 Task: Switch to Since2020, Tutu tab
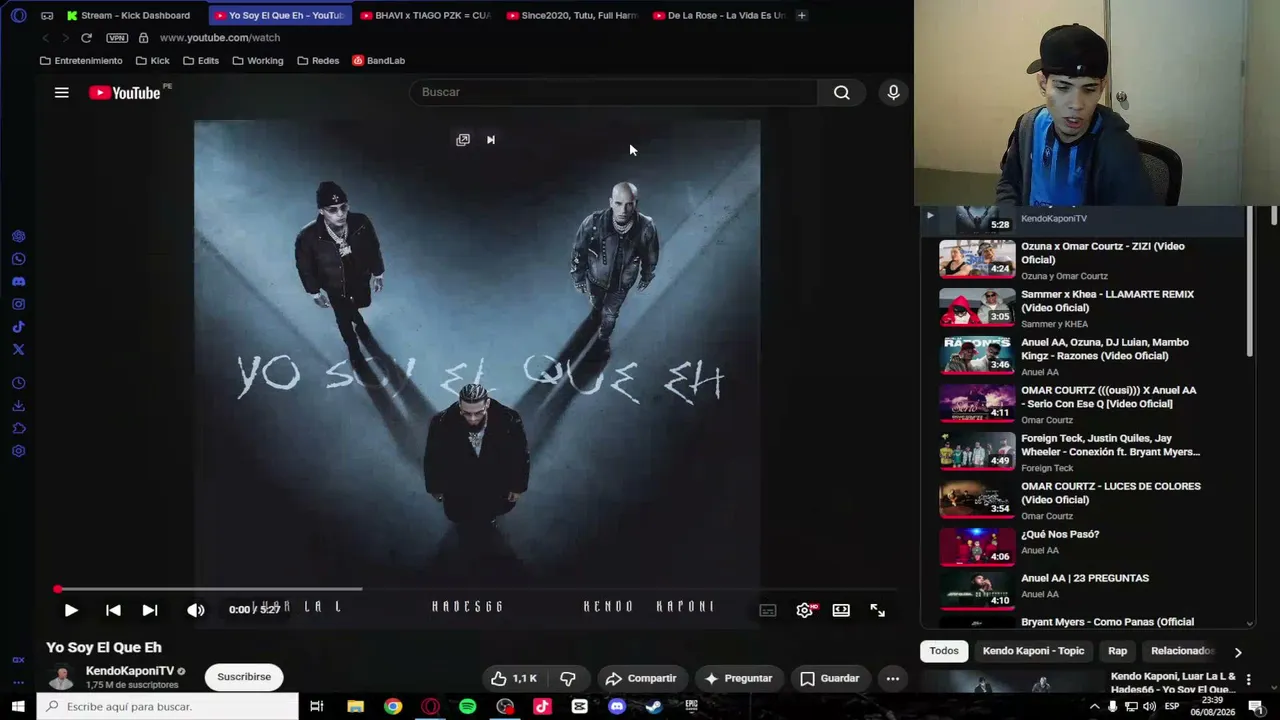[x=572, y=15]
